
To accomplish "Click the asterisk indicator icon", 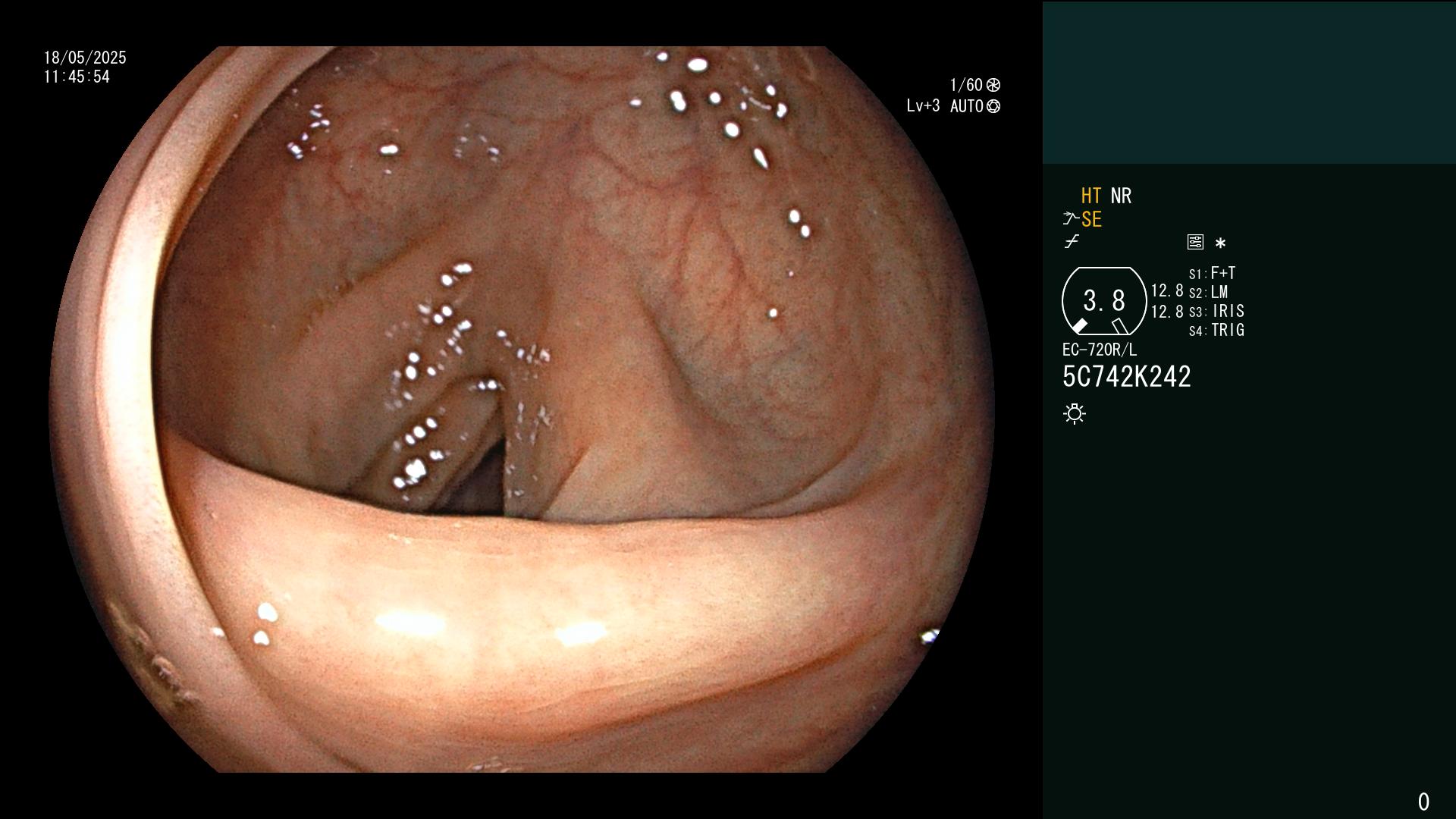I will click(1220, 243).
